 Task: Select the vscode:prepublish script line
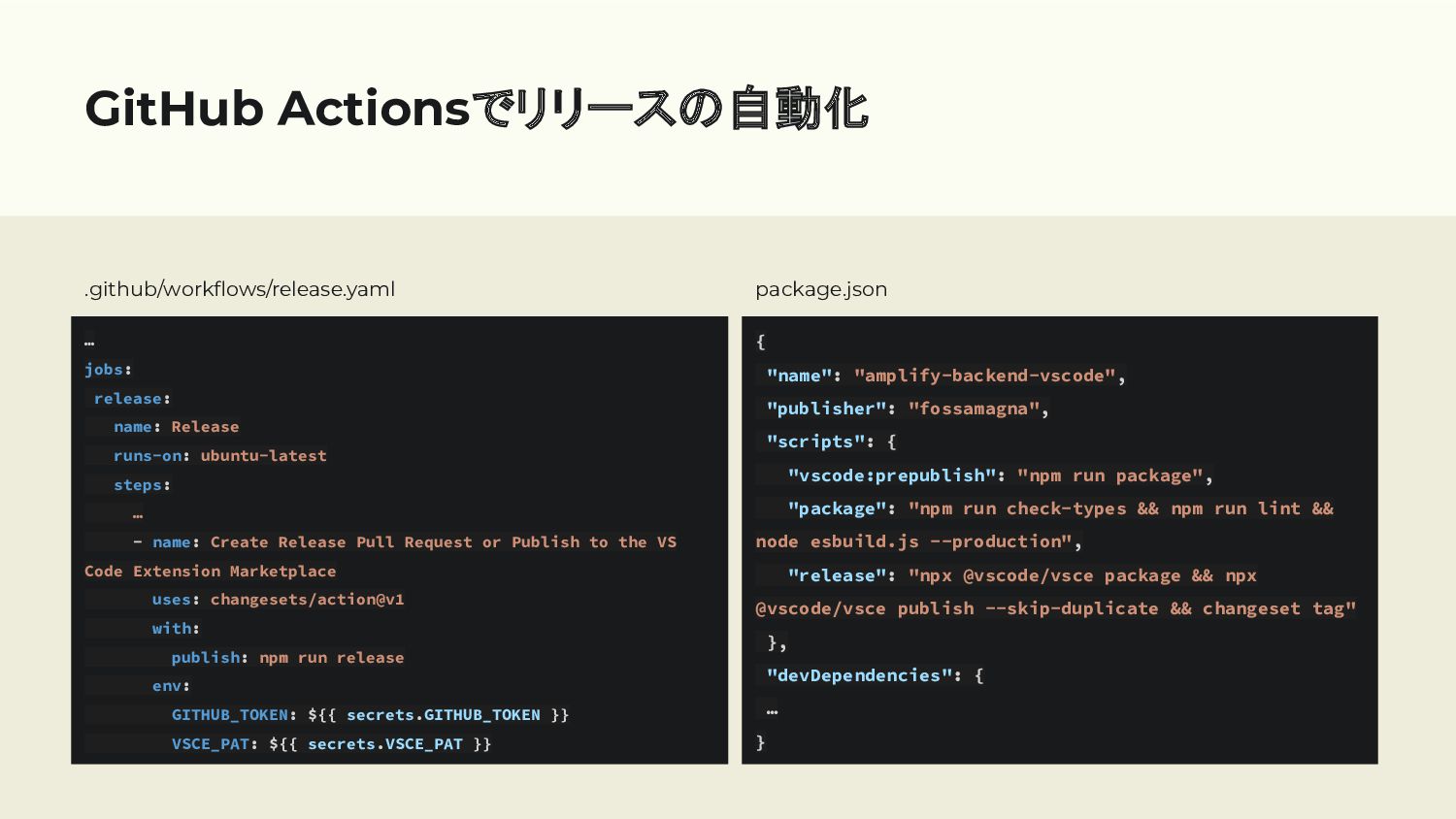coord(1000,475)
